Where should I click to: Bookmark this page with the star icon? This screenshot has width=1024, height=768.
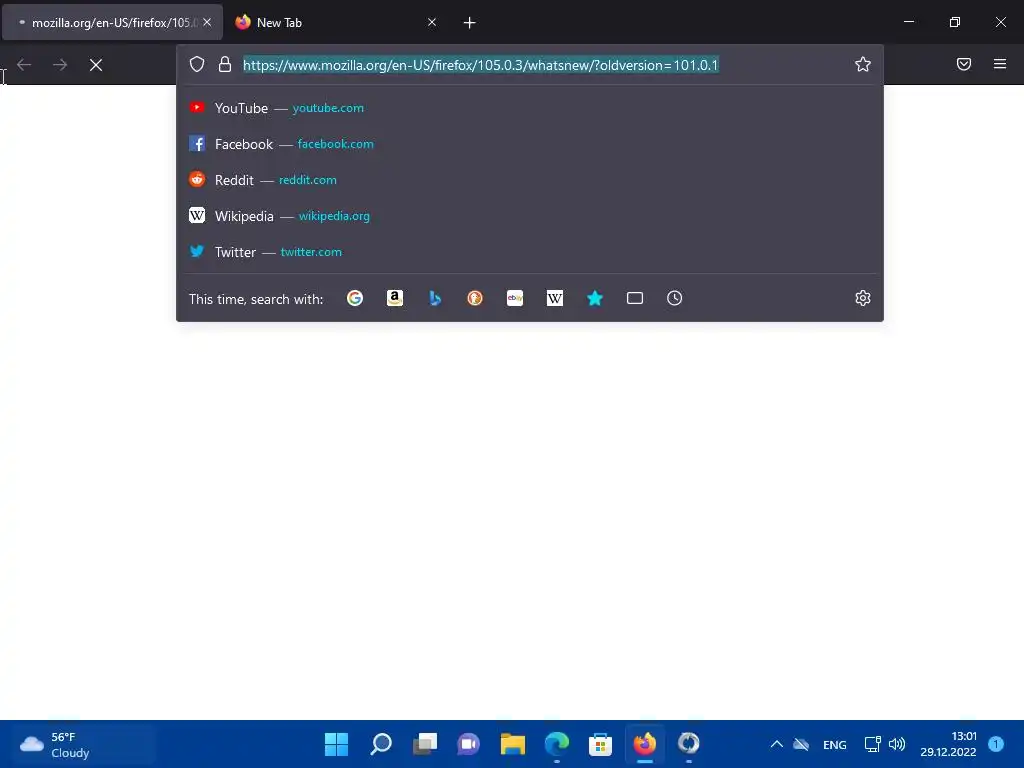(863, 64)
